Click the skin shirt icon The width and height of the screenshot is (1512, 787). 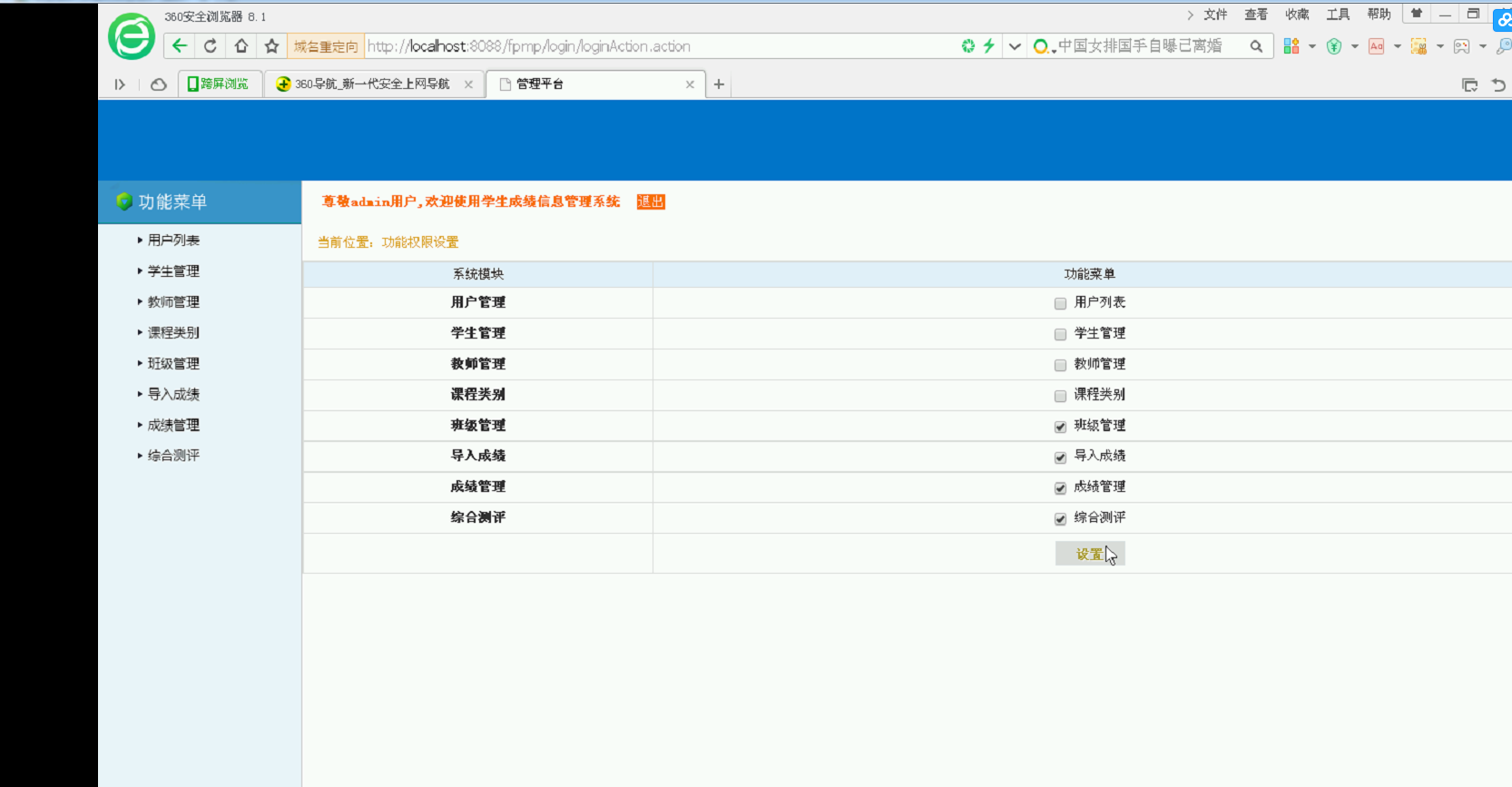click(x=1417, y=13)
